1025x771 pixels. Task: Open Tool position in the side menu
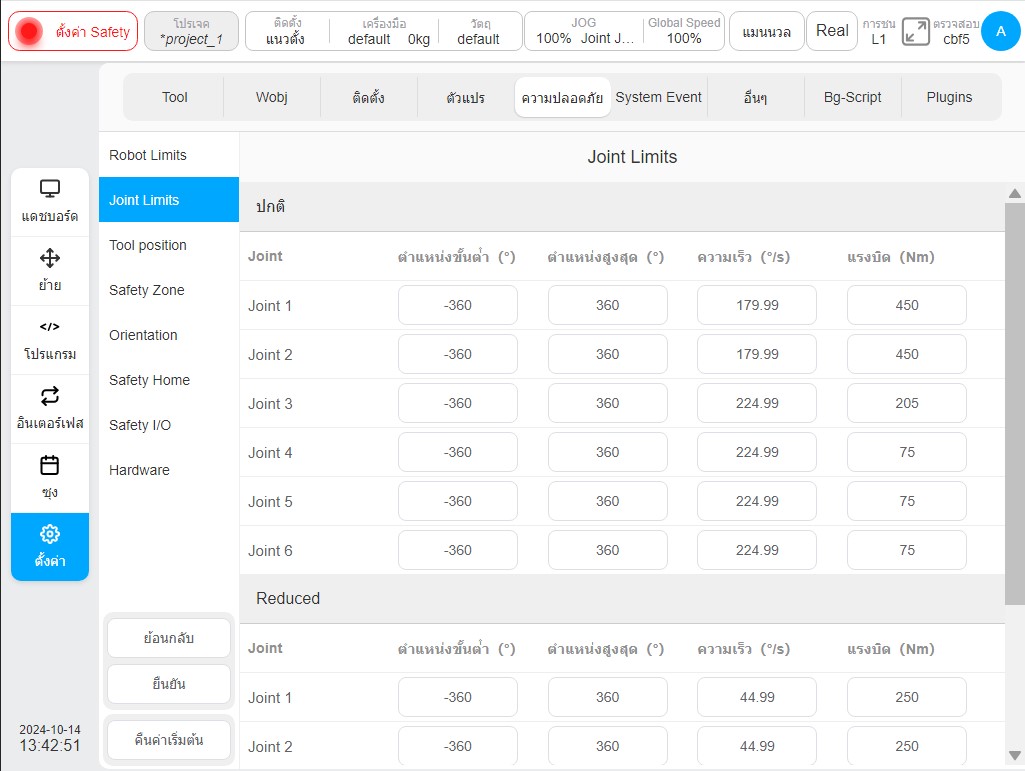point(169,245)
